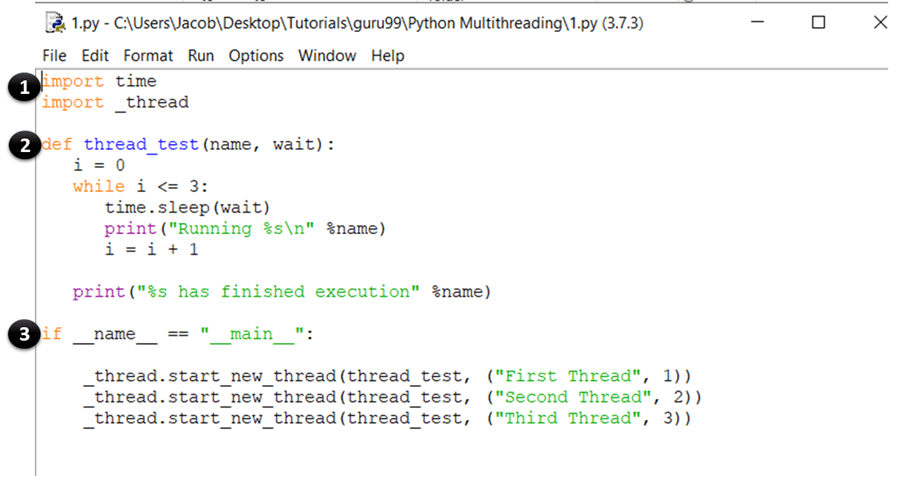Open the Edit menu

tap(96, 56)
